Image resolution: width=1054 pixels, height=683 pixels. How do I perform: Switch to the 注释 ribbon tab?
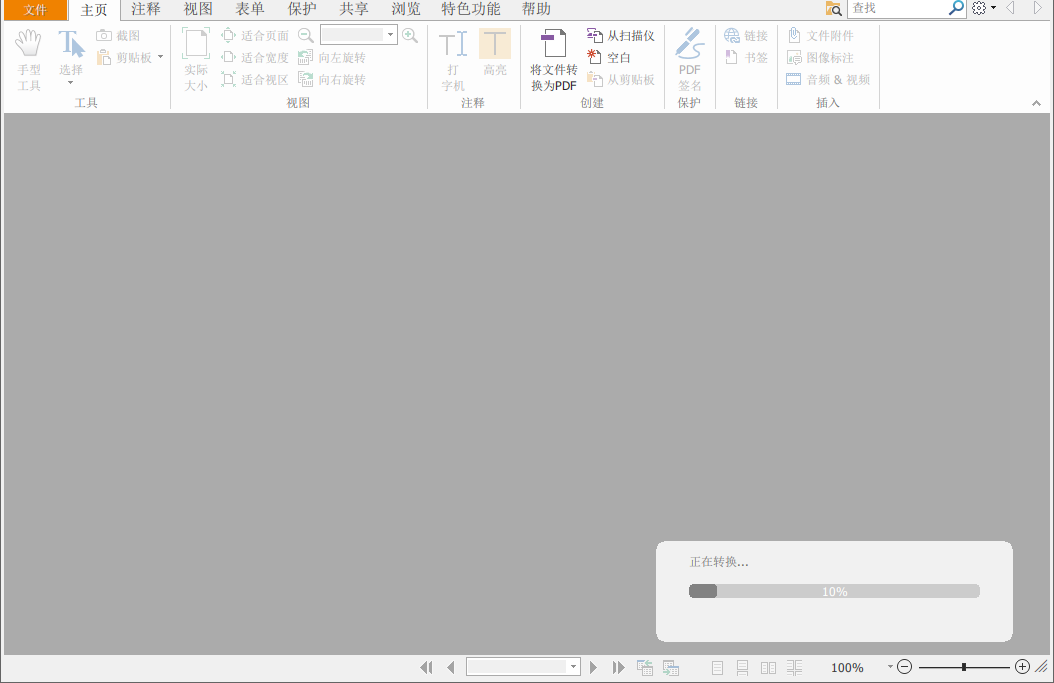click(146, 9)
